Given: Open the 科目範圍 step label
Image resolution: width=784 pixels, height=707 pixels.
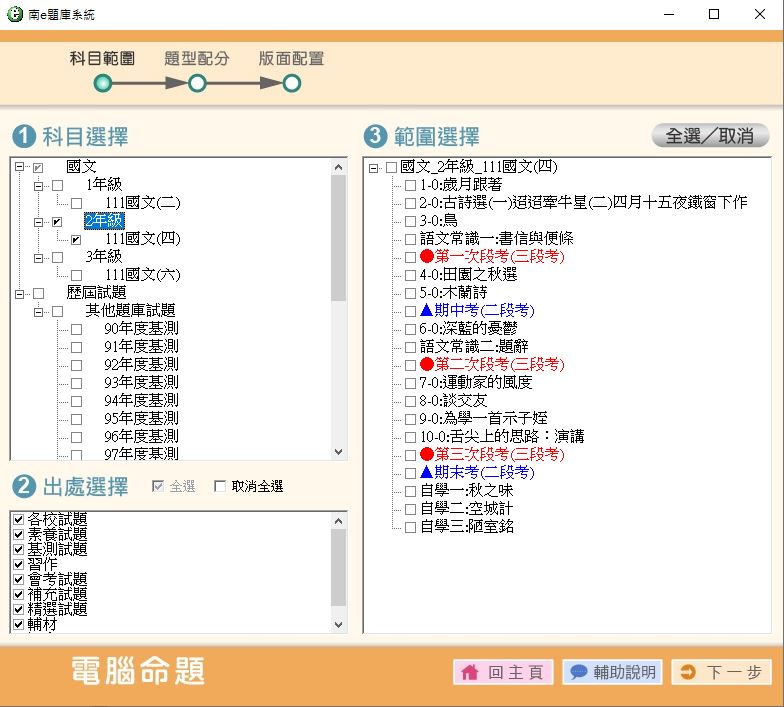Looking at the screenshot, I should (102, 58).
